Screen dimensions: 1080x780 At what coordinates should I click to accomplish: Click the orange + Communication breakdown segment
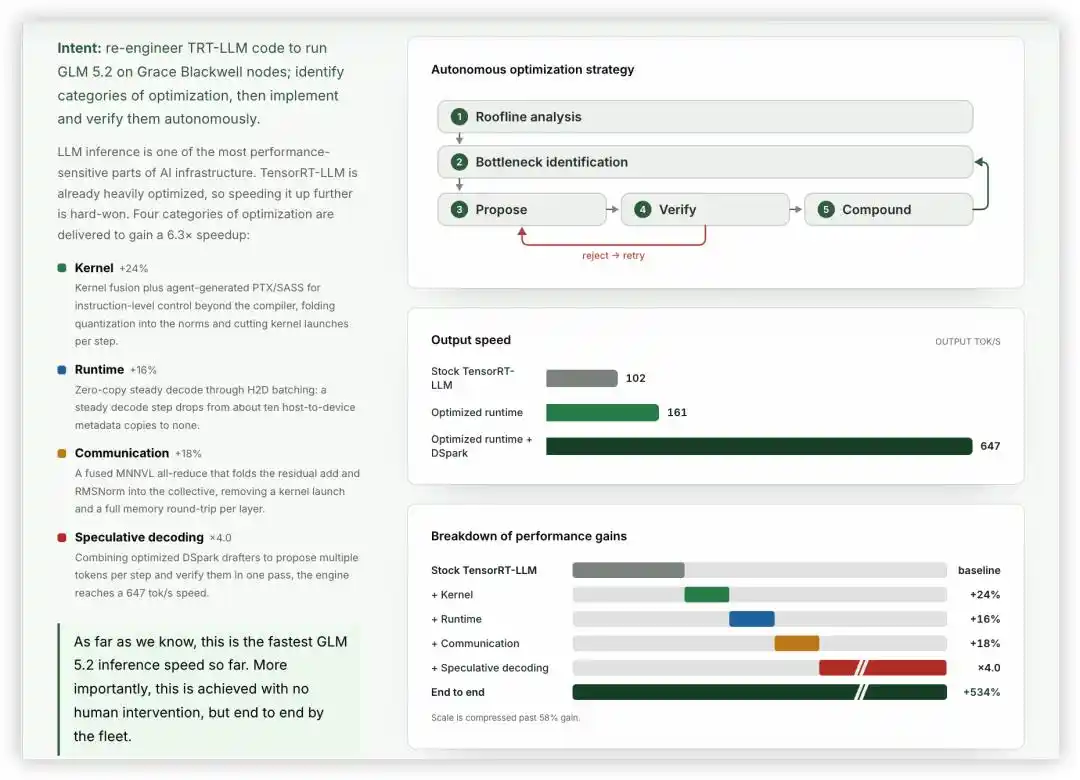pos(796,644)
